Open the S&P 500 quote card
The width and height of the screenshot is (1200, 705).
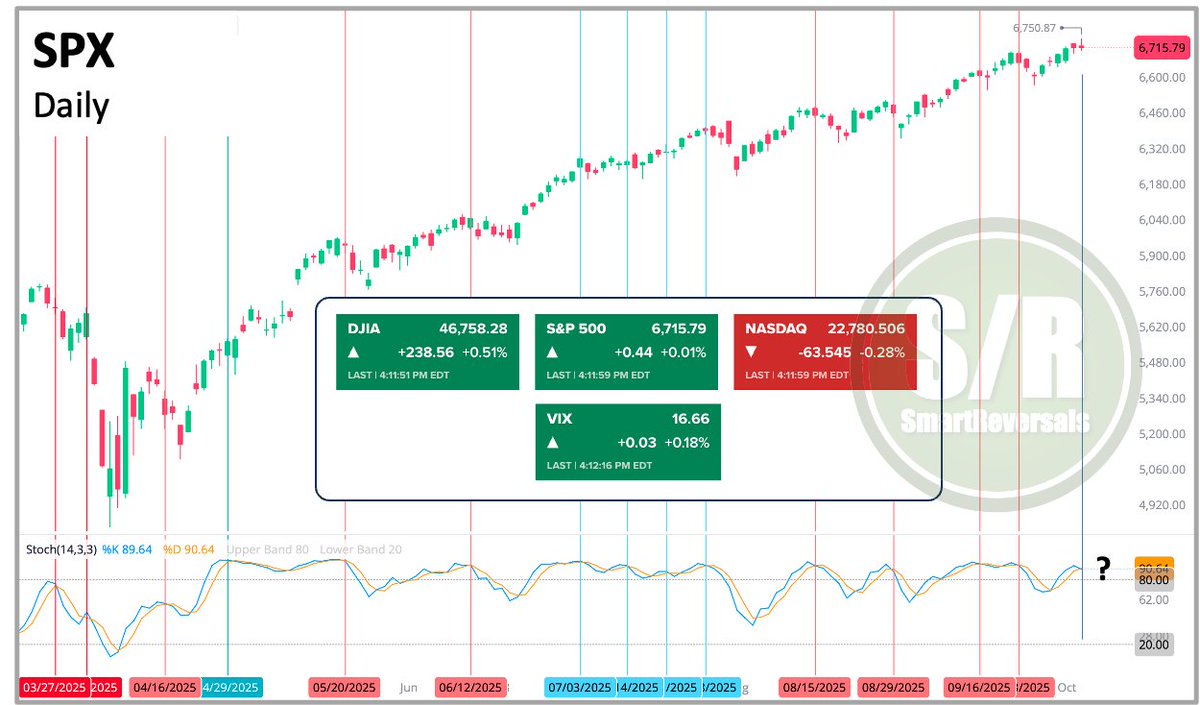[x=627, y=351]
